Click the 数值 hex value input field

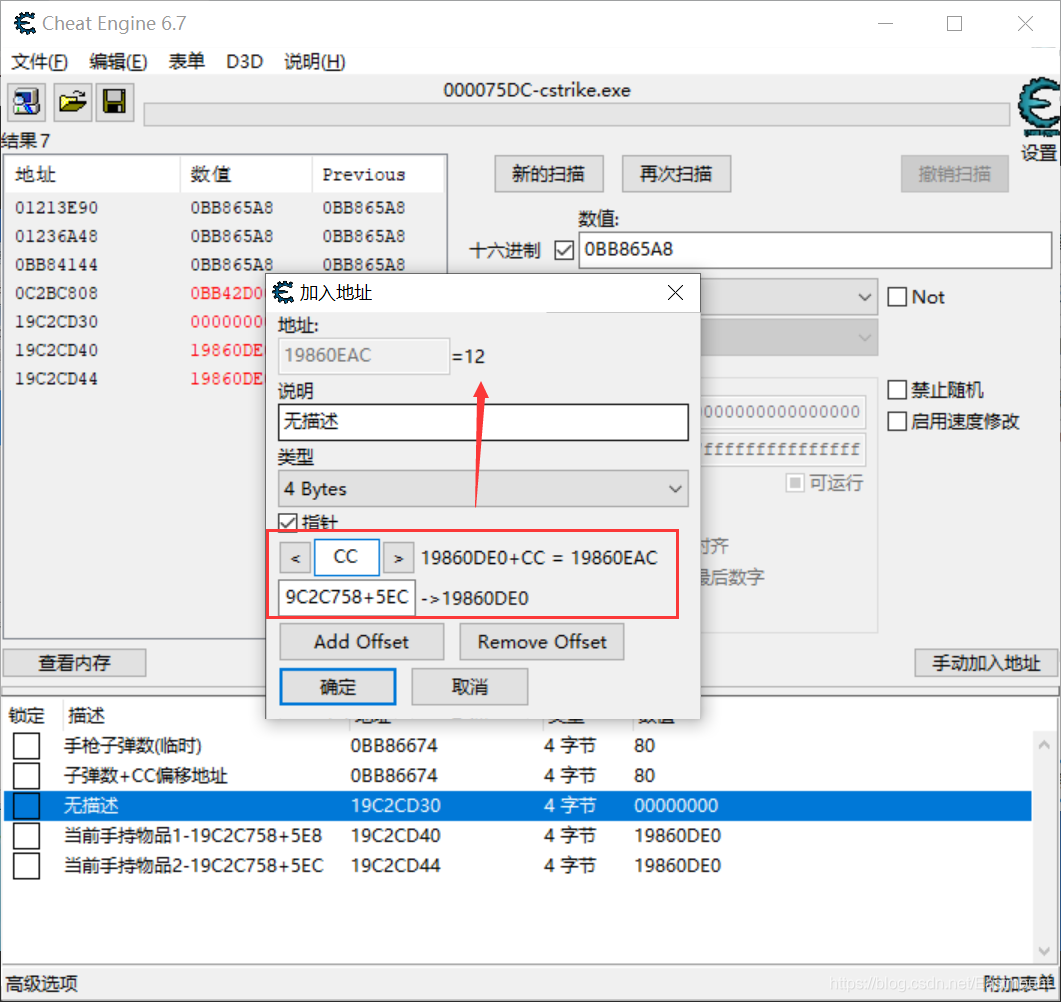click(x=815, y=250)
